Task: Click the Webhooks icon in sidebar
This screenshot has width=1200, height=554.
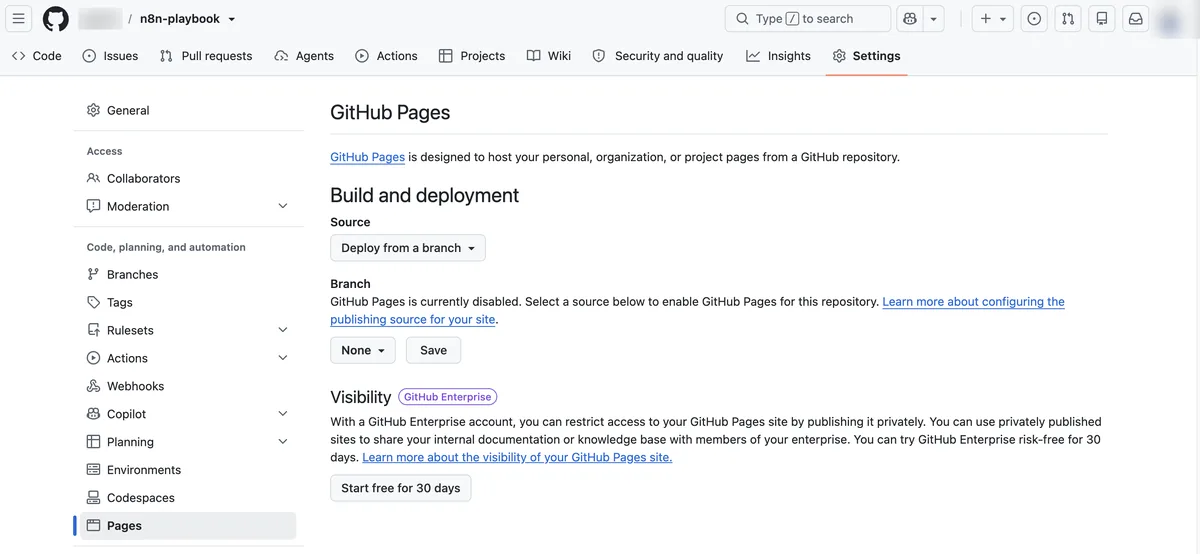Action: tap(94, 386)
